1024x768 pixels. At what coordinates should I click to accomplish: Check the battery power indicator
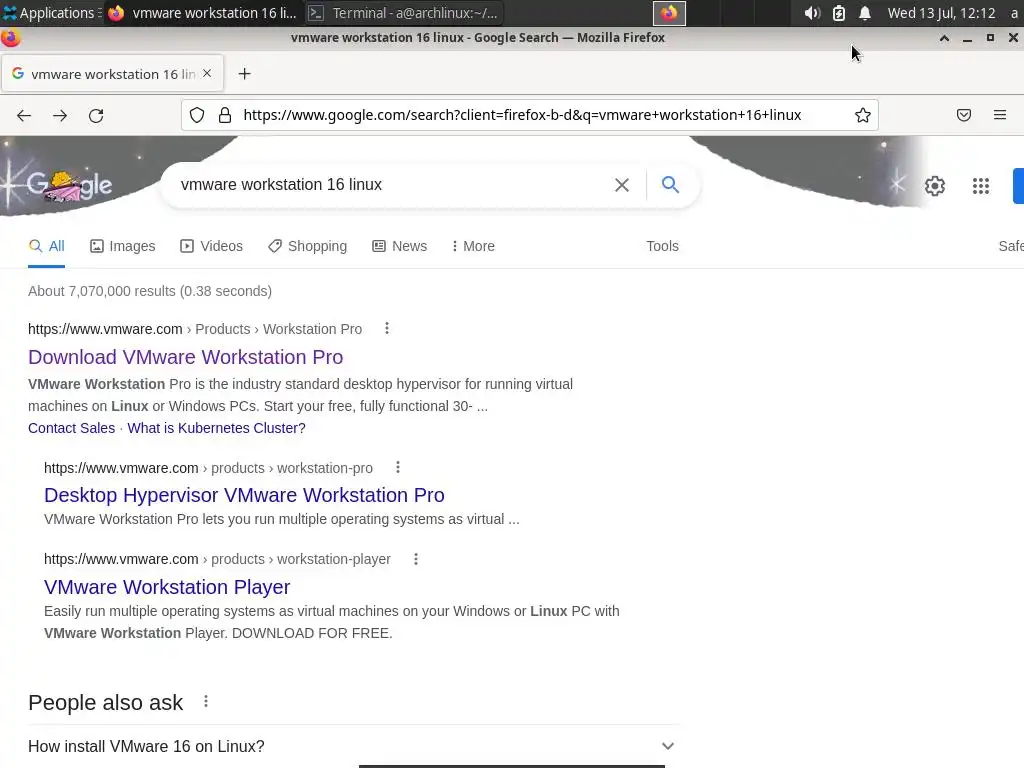pos(839,13)
